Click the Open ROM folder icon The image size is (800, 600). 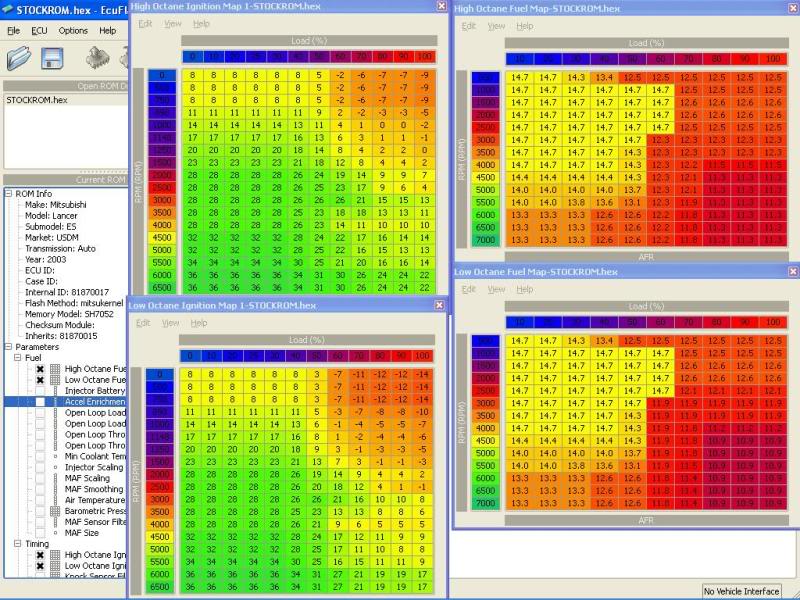(x=19, y=58)
